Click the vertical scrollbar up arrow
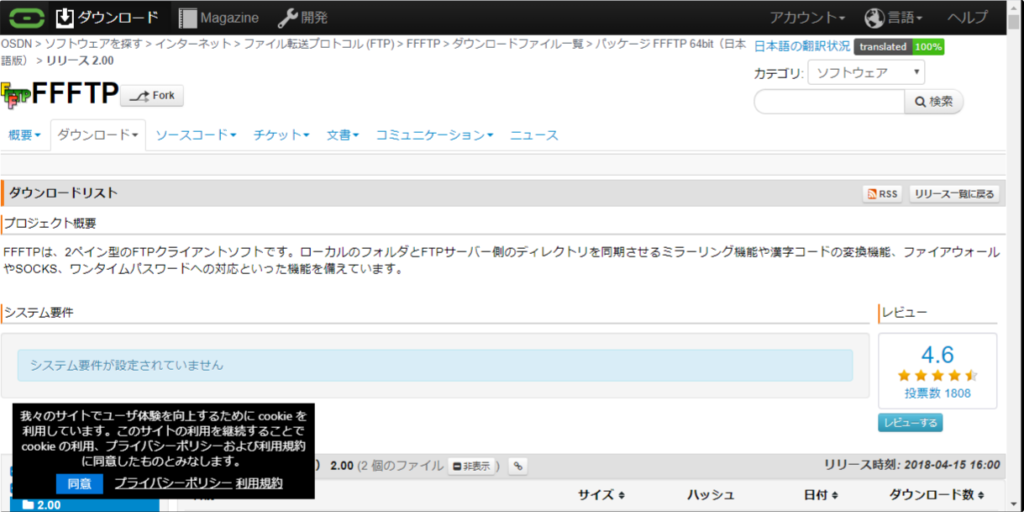The width and height of the screenshot is (1024, 512). point(1013,7)
